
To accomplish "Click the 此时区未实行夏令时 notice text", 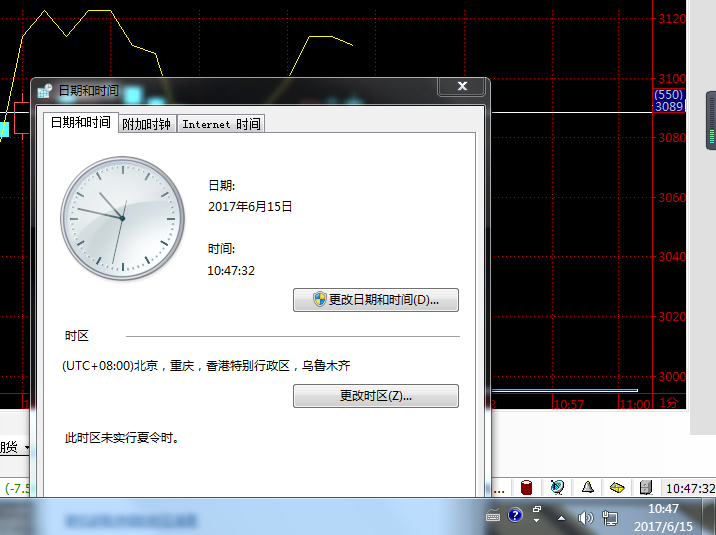I will [122, 438].
